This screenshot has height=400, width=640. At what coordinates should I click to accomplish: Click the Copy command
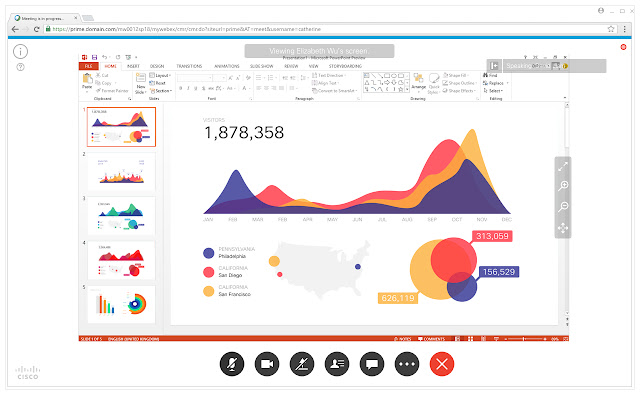[104, 83]
